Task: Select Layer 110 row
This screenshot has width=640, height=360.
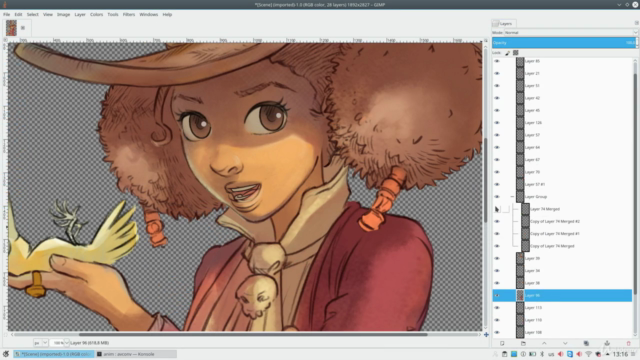Action: click(562, 320)
